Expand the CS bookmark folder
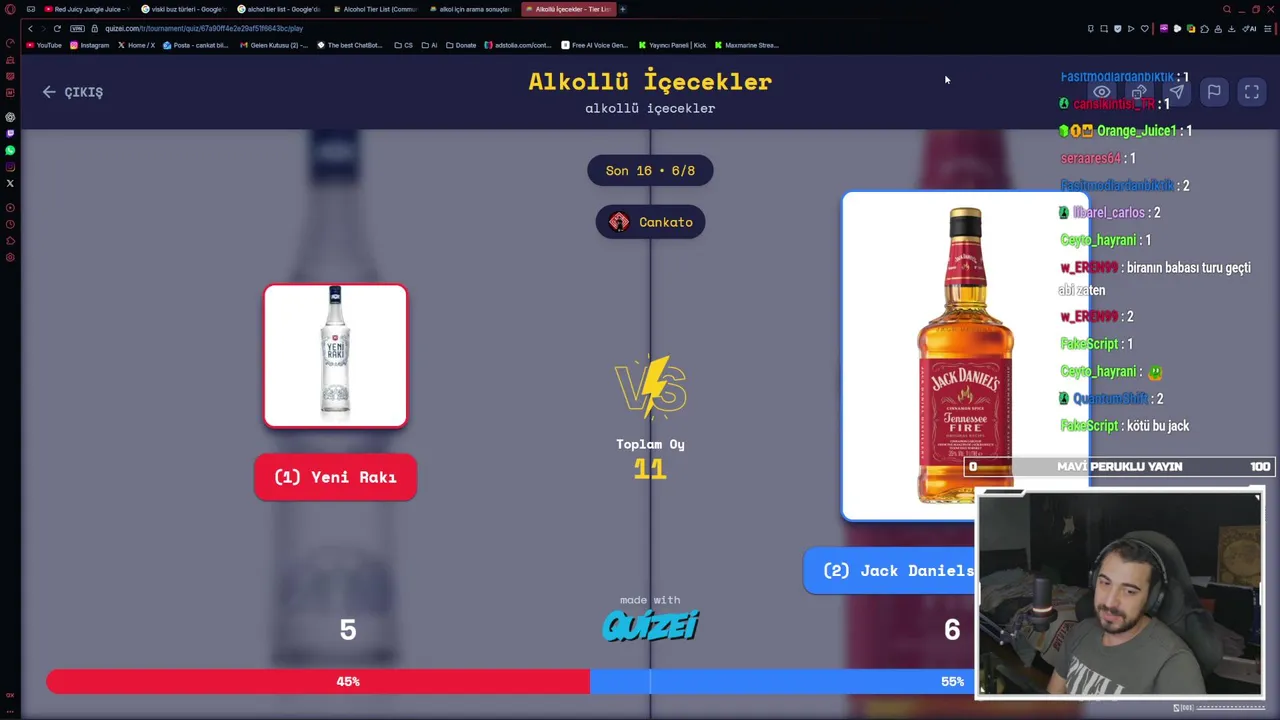The height and width of the screenshot is (720, 1280). click(x=404, y=45)
